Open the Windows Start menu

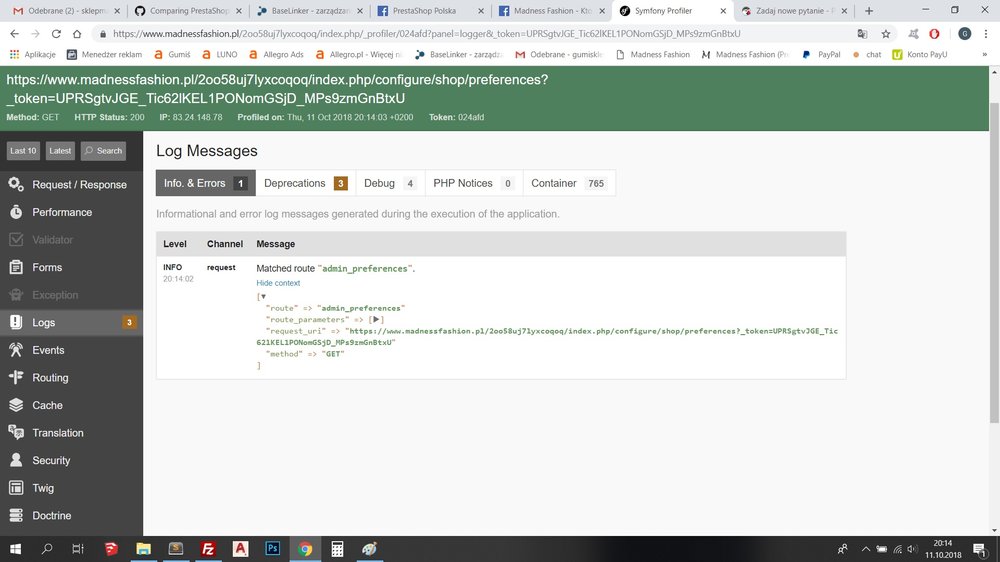tap(15, 549)
